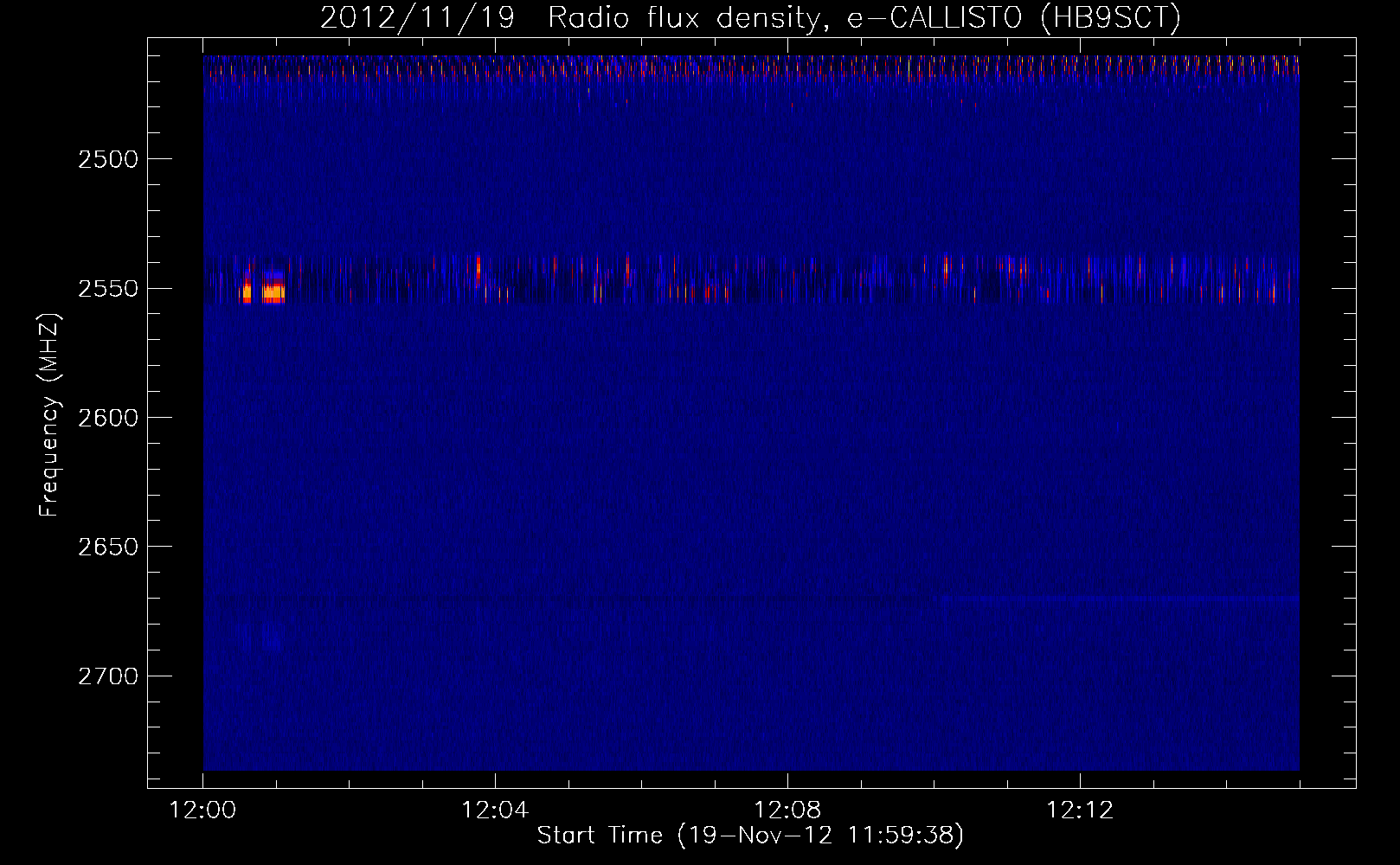Click the "Frequency (MHZ)" axis label
Viewport: 1400px width, 865px height.
click(x=50, y=415)
